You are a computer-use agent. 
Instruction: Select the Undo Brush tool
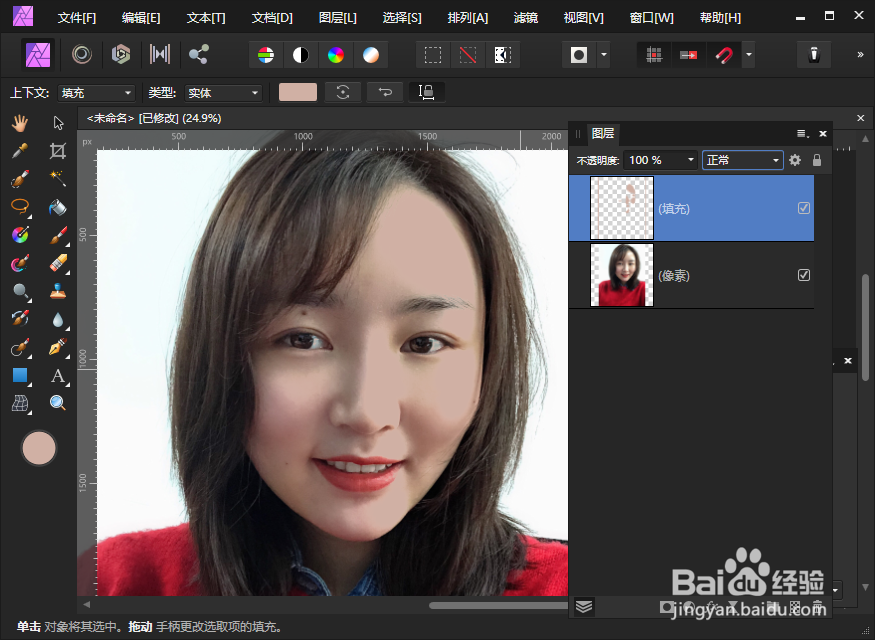20,319
